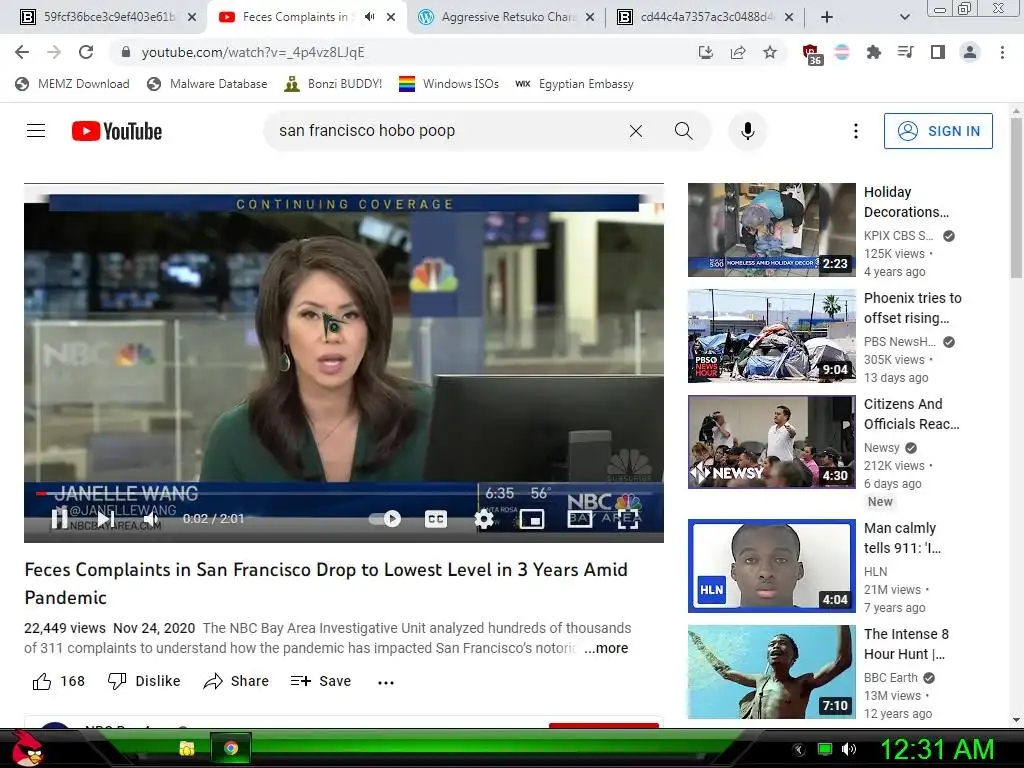Viewport: 1024px width, 768px height.
Task: Toggle the browser side panel icon
Action: point(937,52)
